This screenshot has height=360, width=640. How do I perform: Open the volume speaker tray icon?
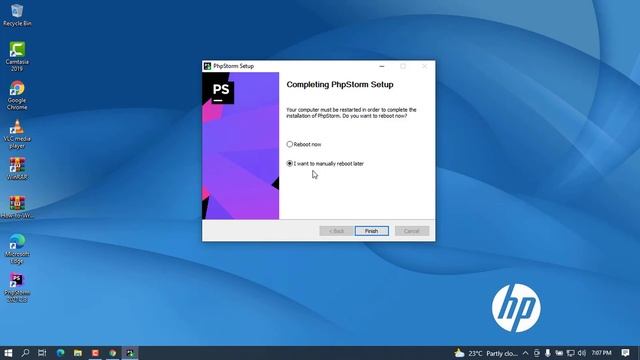[582, 353]
